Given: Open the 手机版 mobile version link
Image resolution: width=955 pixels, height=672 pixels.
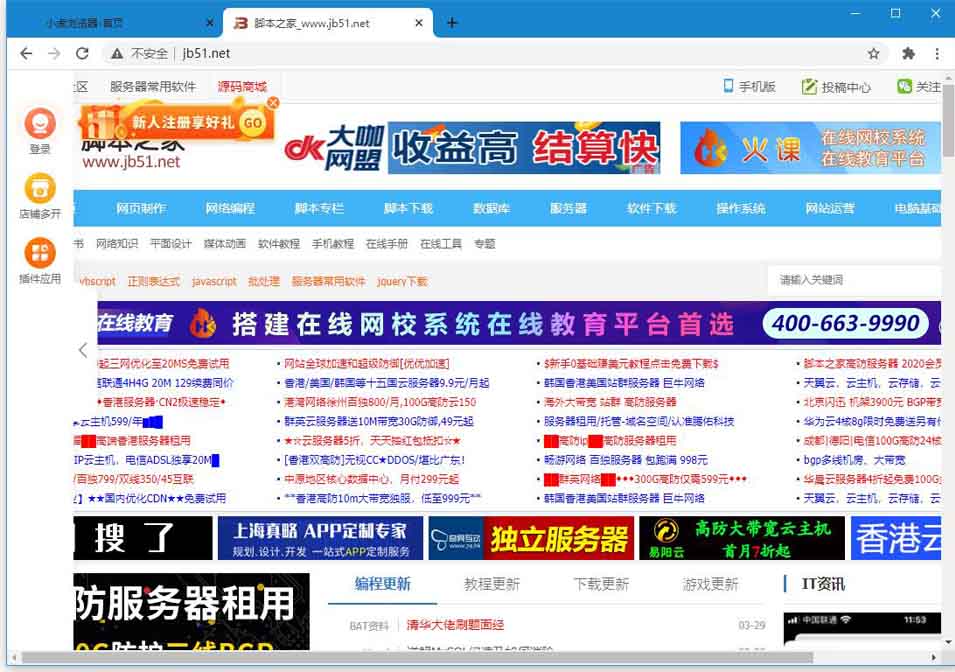Looking at the screenshot, I should pyautogui.click(x=749, y=87).
